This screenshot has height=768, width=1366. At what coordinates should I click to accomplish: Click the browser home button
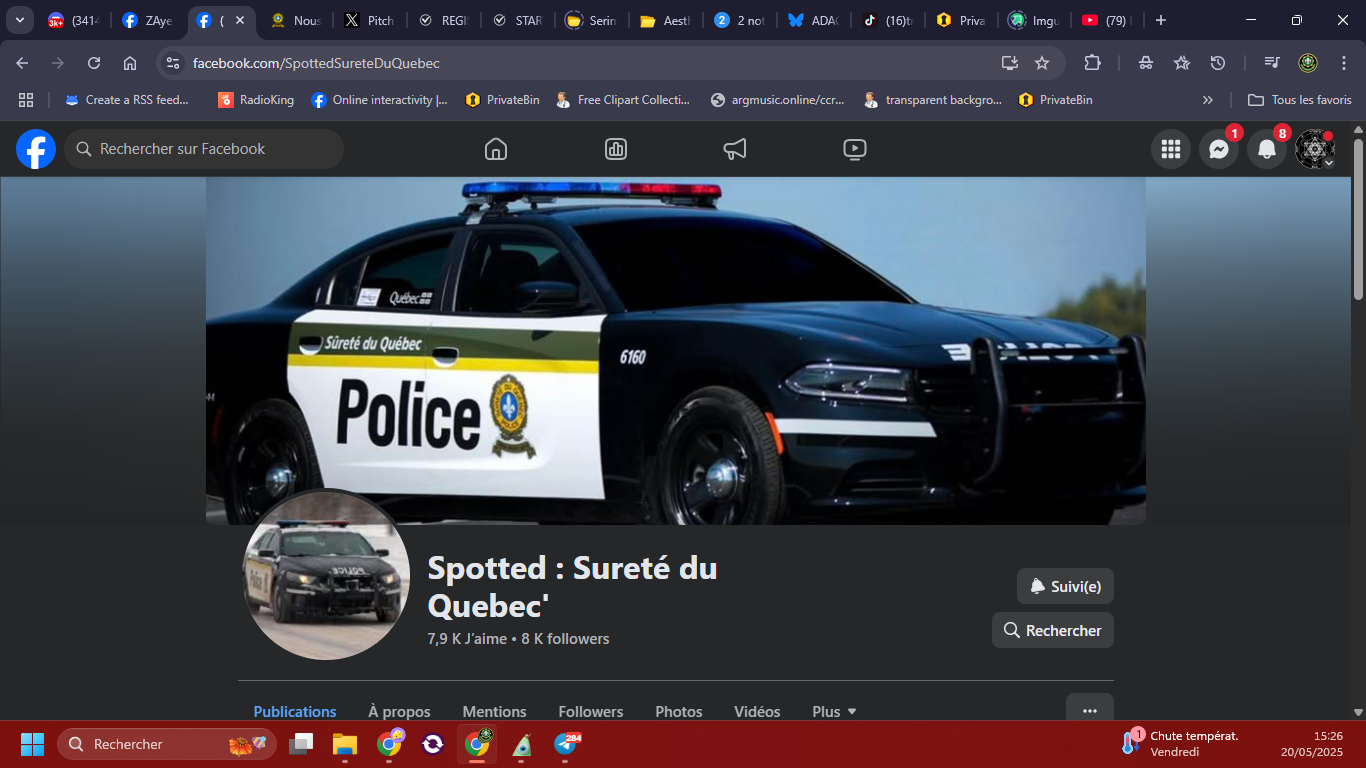[130, 63]
